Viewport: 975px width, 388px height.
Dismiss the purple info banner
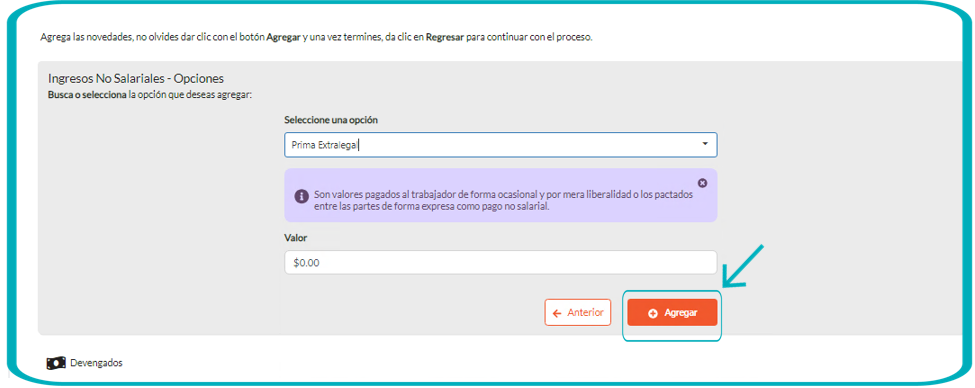[x=702, y=183]
